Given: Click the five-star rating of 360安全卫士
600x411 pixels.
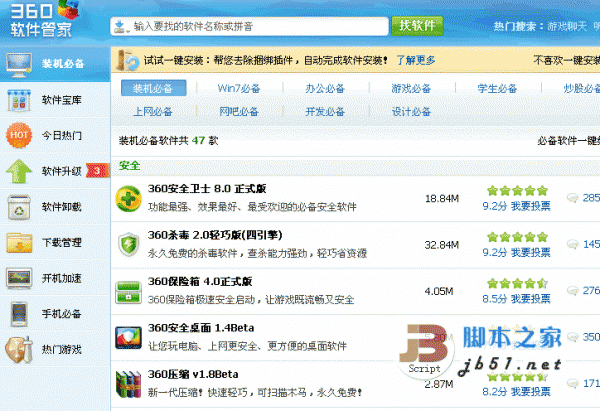Looking at the screenshot, I should 517,191.
